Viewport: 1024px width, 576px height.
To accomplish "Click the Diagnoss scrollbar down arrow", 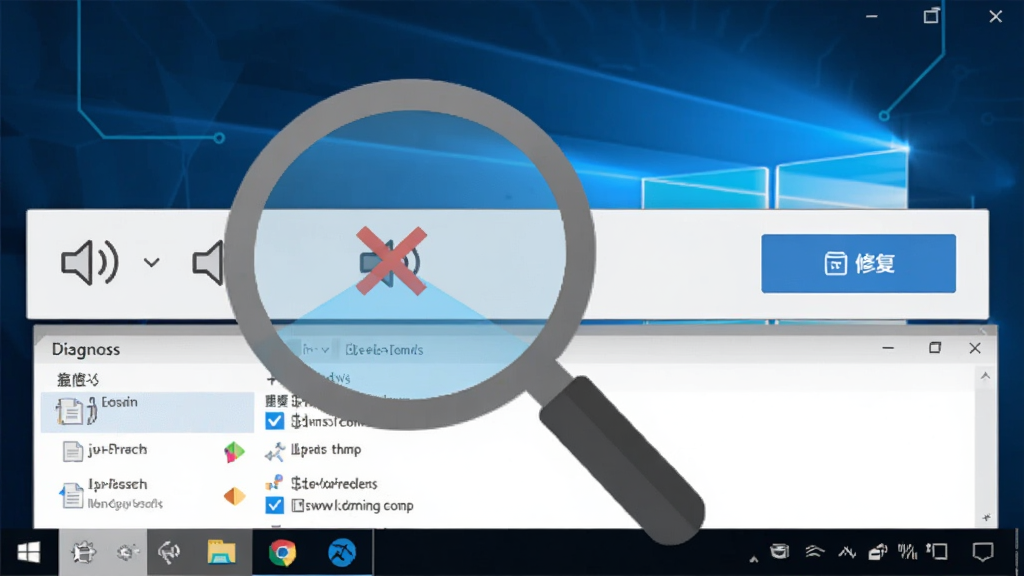I will 985,517.
